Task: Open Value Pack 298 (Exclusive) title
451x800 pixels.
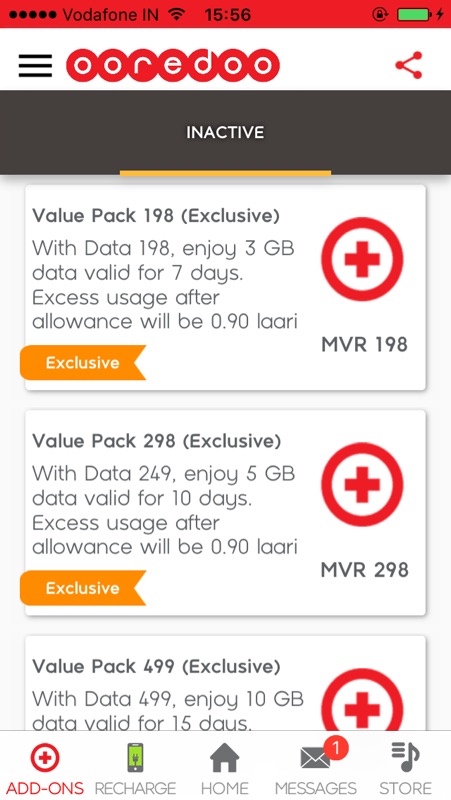Action: point(157,441)
